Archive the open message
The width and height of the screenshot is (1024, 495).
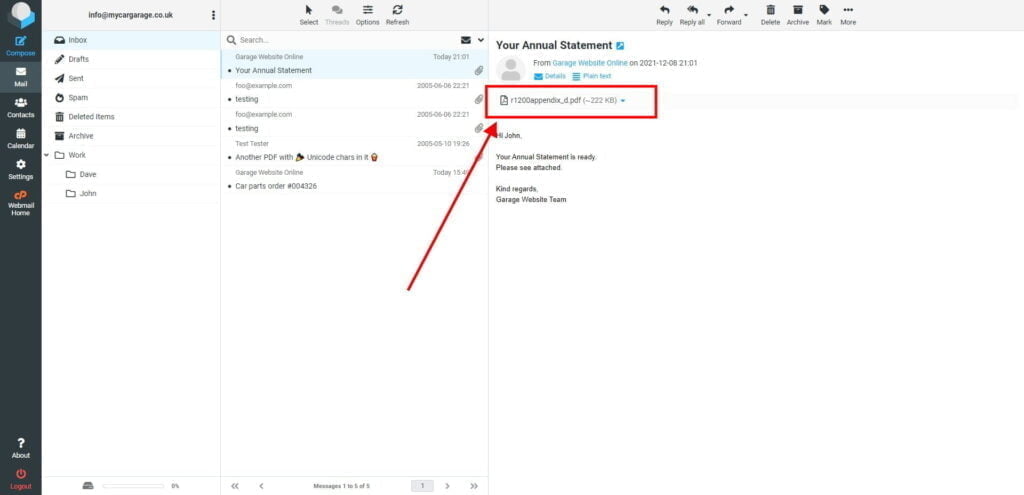(x=797, y=15)
